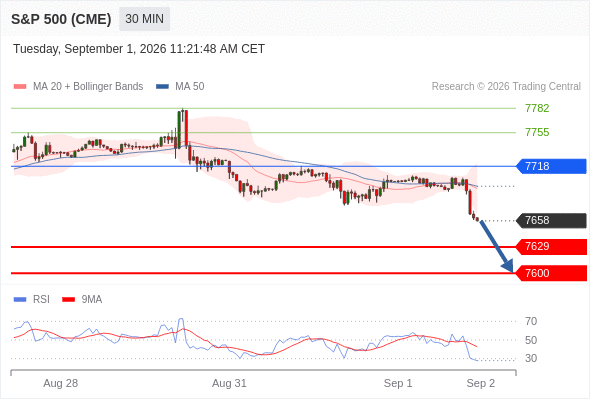Click the black 7658 current price tag
Screen dimensions: 590x400
click(551, 220)
